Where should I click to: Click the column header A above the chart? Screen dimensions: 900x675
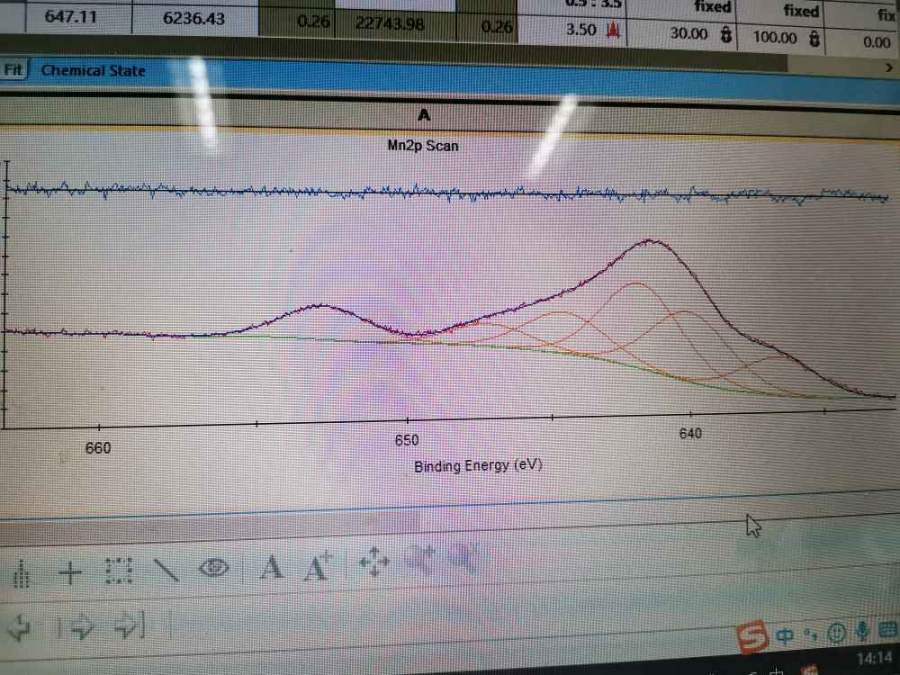pyautogui.click(x=424, y=115)
